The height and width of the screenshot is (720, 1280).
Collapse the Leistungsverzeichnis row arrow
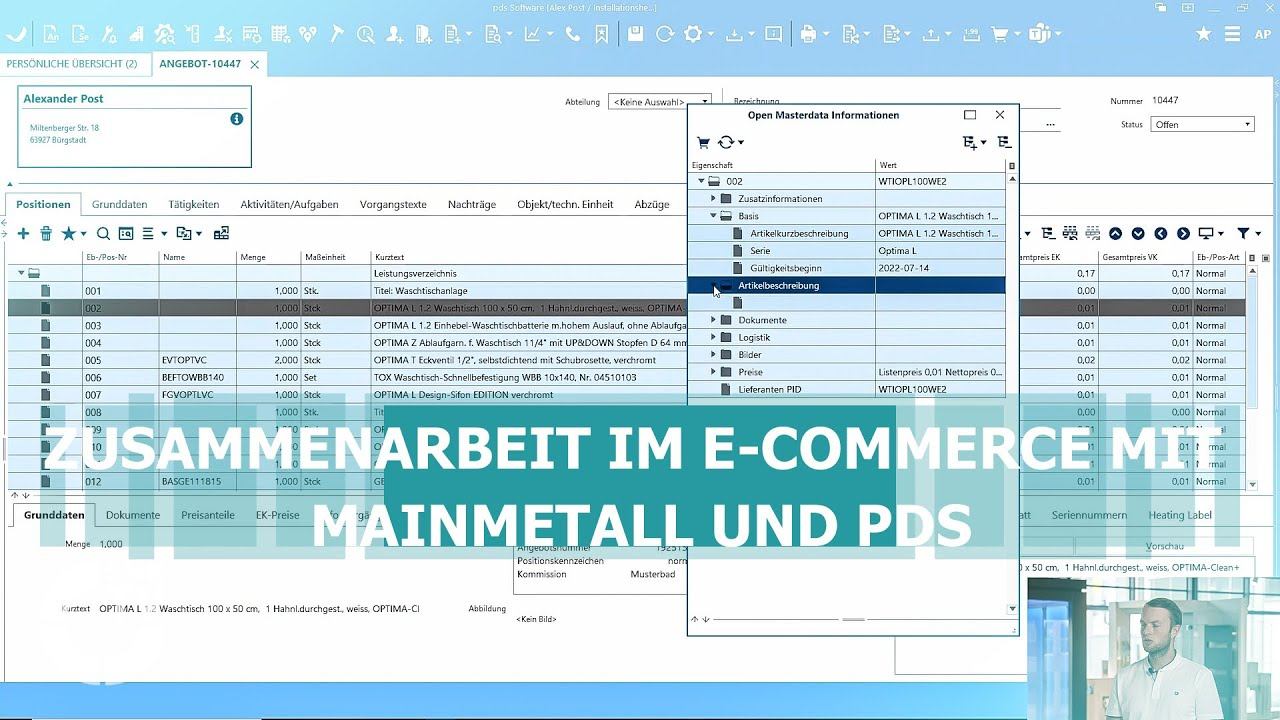(x=21, y=272)
